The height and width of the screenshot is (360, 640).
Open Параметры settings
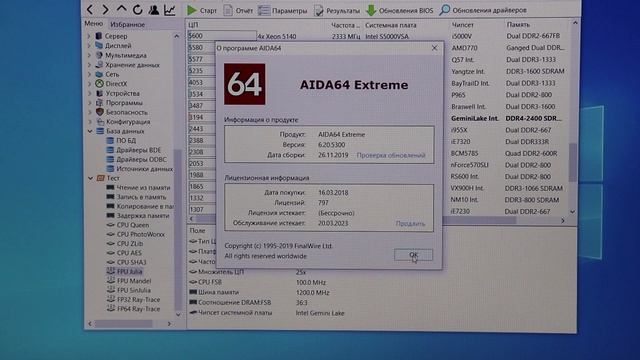282,11
